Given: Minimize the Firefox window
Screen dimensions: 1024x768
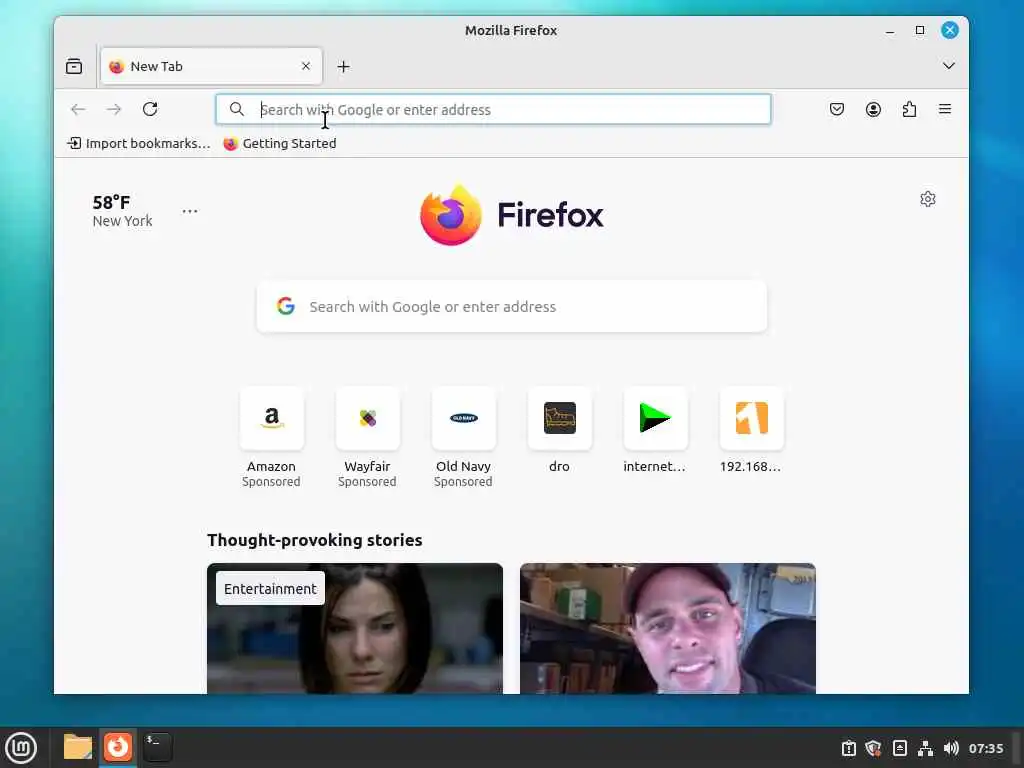Looking at the screenshot, I should (x=889, y=31).
